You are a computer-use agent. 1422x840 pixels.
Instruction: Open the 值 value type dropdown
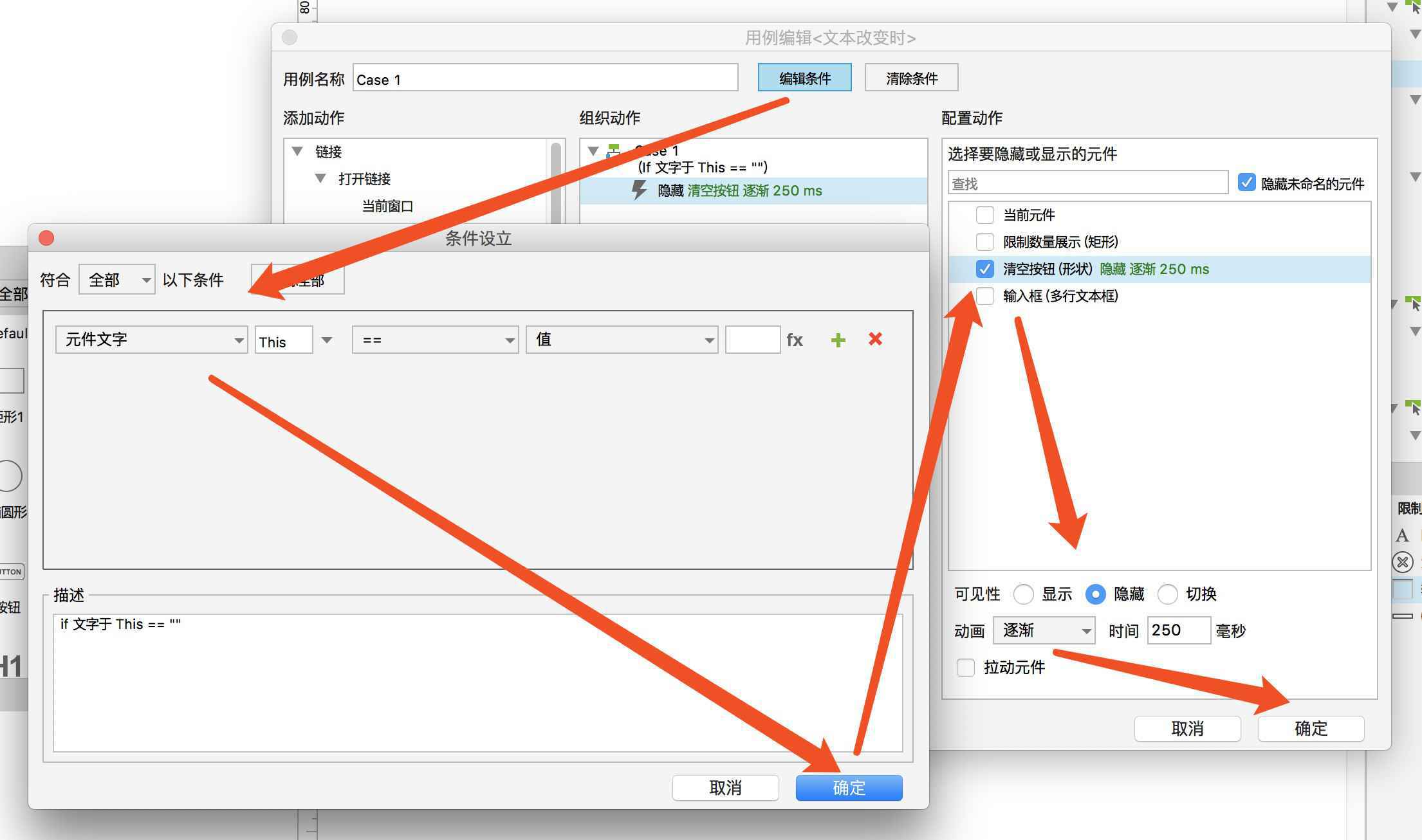coord(622,340)
